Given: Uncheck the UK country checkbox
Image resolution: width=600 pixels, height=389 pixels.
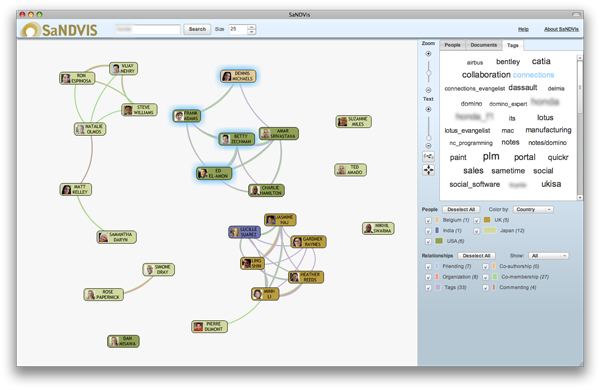Looking at the screenshot, I should (x=476, y=220).
